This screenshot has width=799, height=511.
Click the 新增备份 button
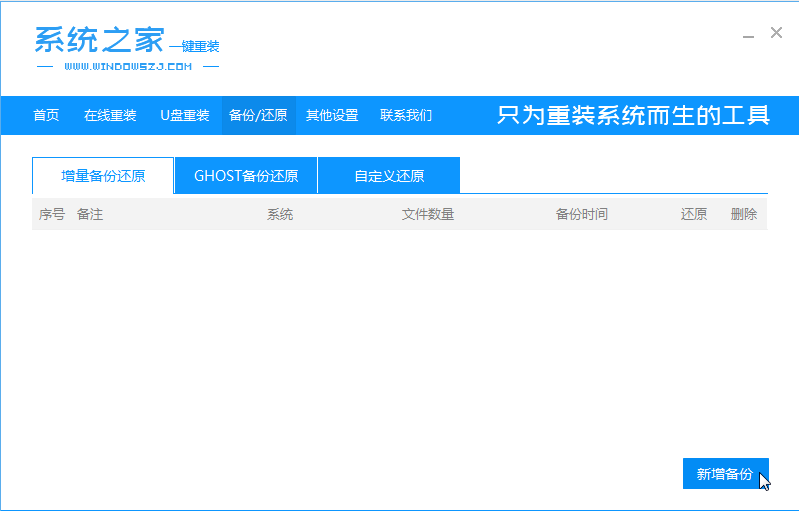(x=726, y=473)
